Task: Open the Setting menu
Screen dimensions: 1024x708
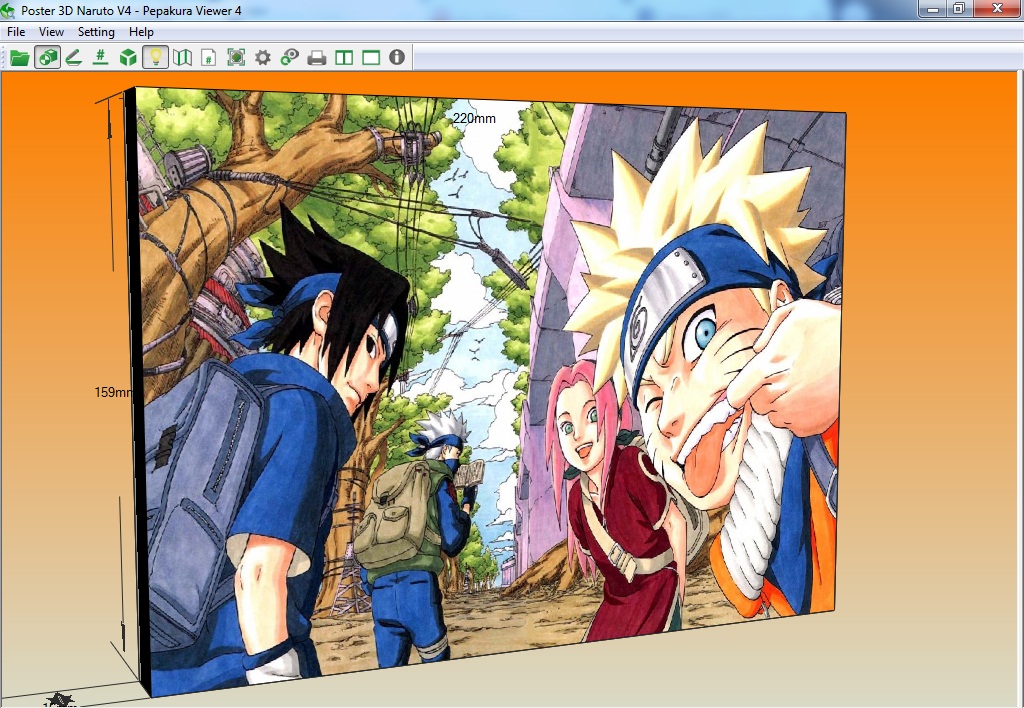Action: coord(96,31)
